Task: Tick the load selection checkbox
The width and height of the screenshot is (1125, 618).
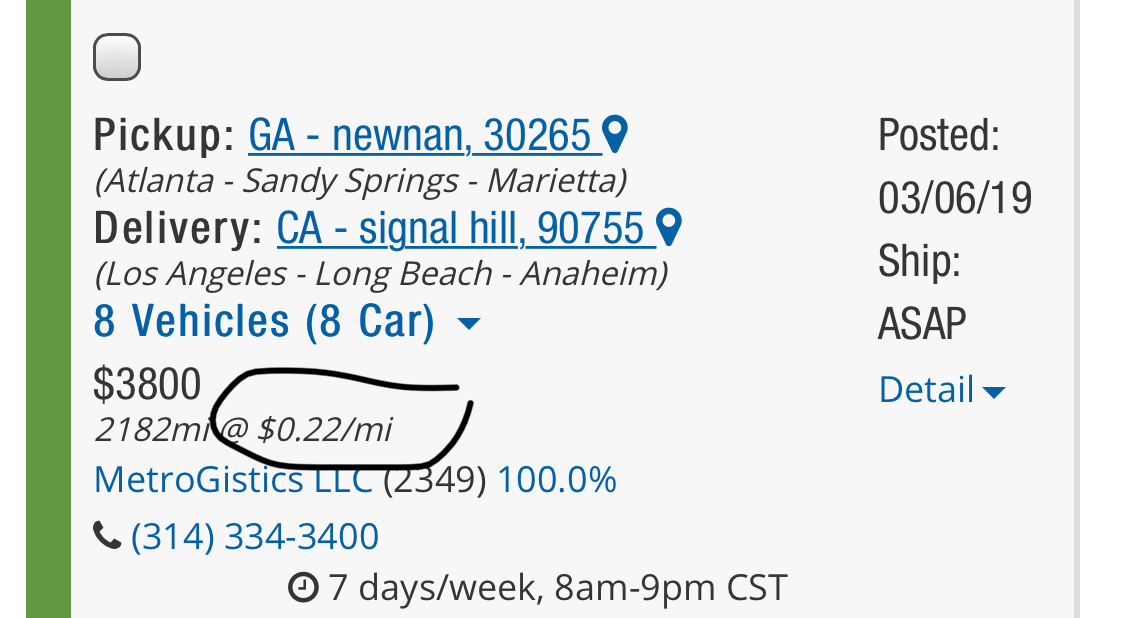Action: pyautogui.click(x=117, y=56)
